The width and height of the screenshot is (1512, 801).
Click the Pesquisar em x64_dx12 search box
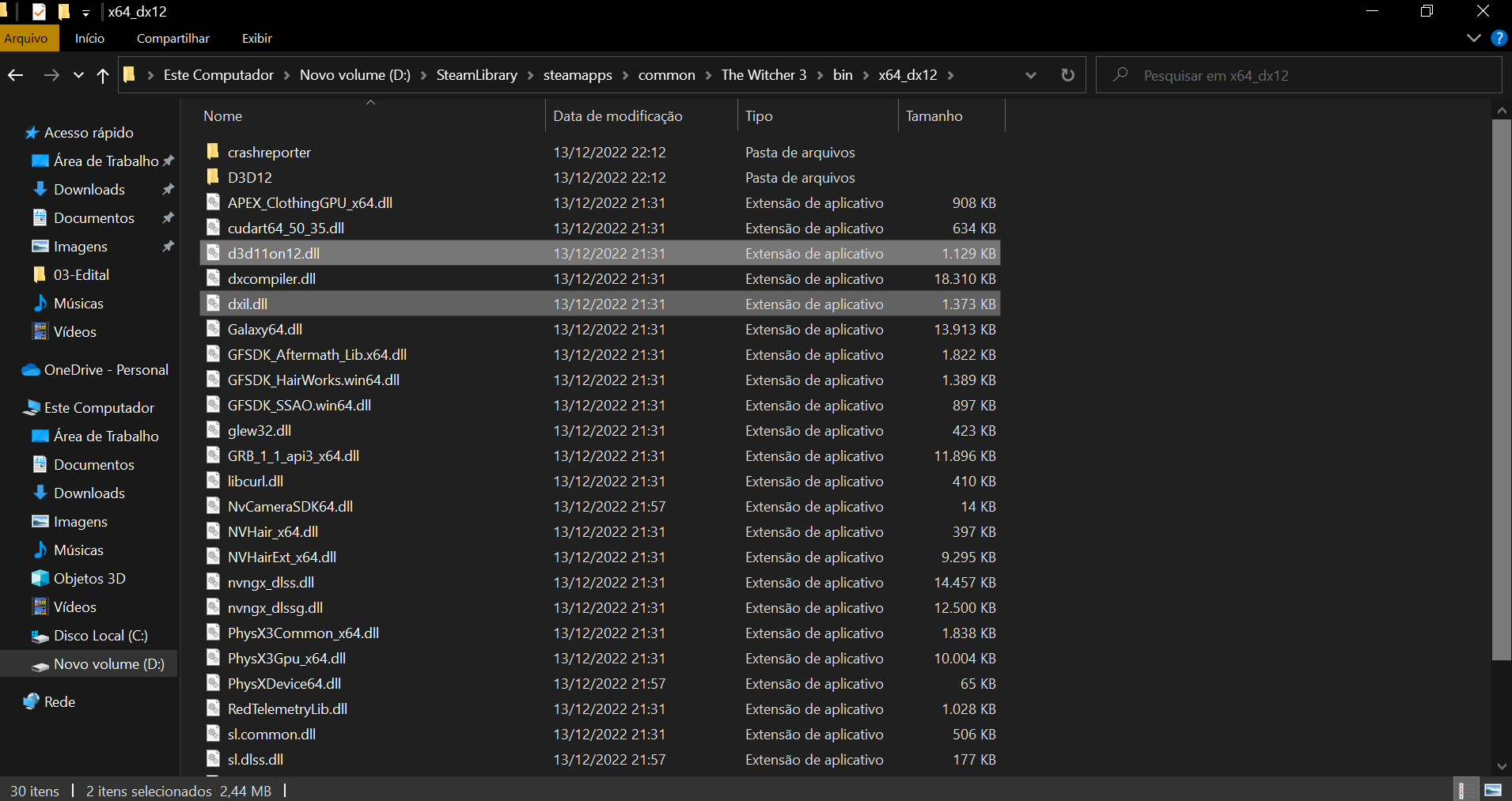coord(1298,75)
